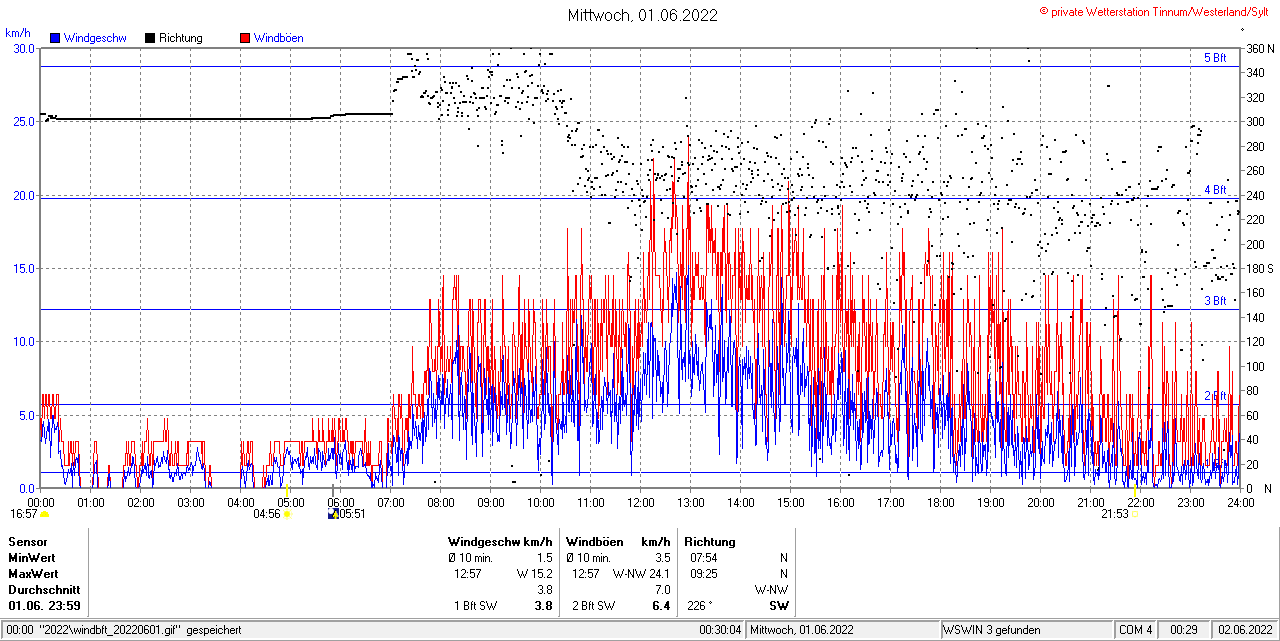Click the 5 Bft line label
Screen dimensions: 1280x641
(1215, 58)
